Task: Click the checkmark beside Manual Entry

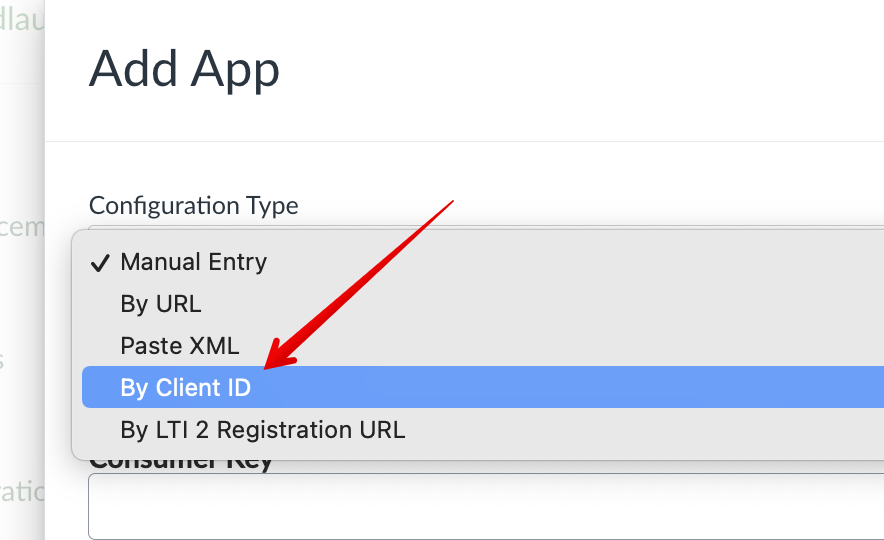Action: [100, 264]
